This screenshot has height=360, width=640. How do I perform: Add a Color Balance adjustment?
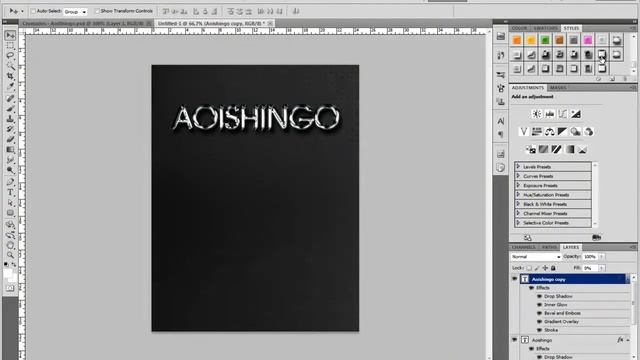tap(550, 131)
